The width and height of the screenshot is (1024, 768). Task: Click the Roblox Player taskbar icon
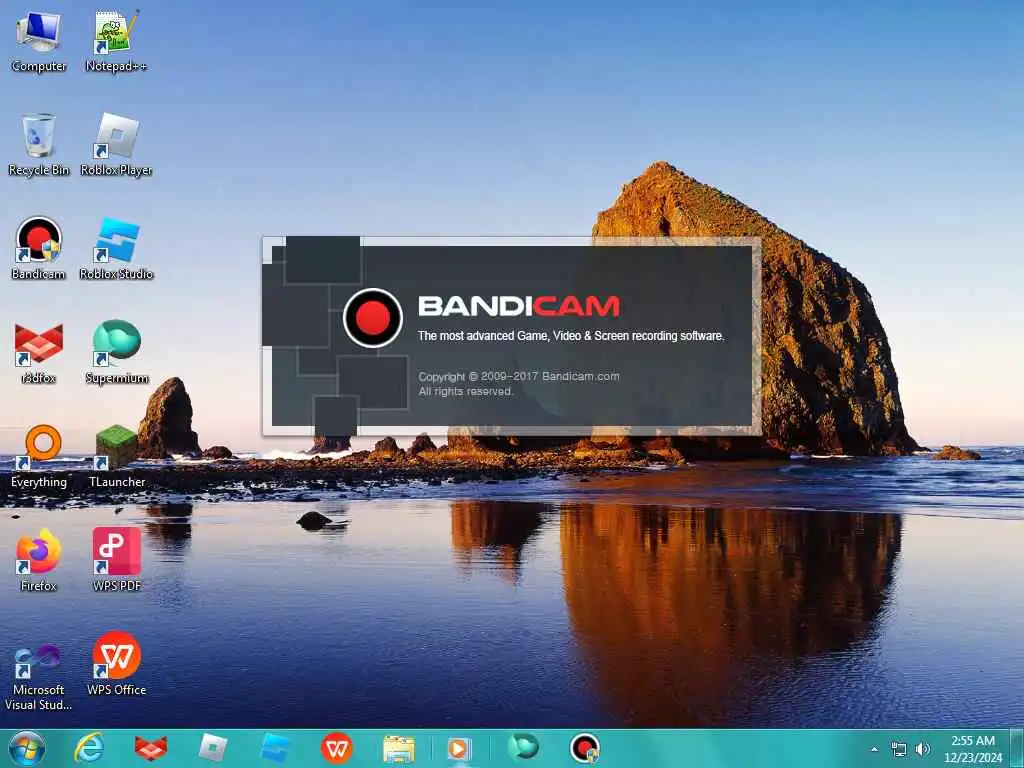pyautogui.click(x=213, y=748)
